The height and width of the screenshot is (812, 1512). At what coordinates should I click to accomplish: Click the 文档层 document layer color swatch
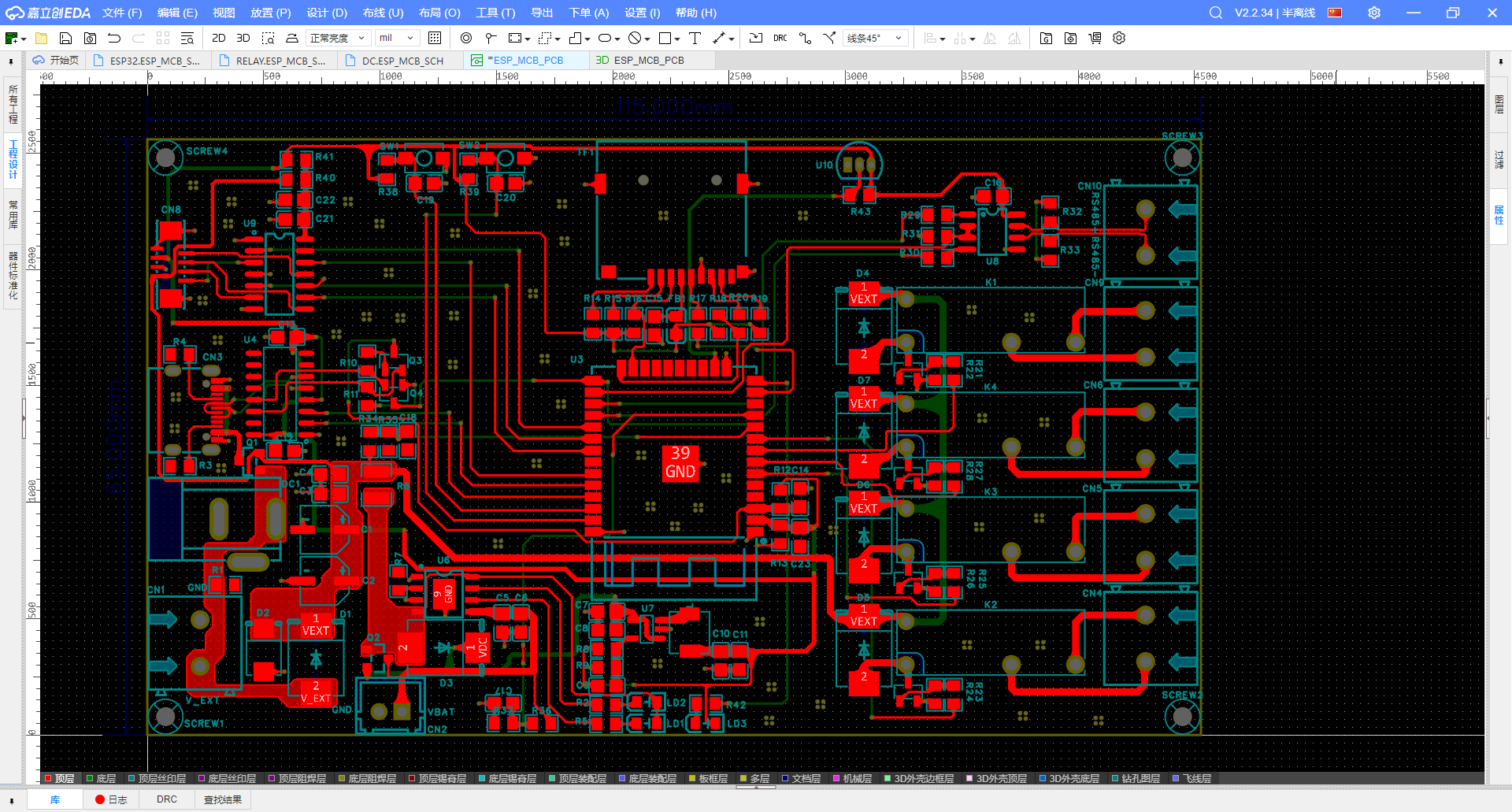coord(785,778)
